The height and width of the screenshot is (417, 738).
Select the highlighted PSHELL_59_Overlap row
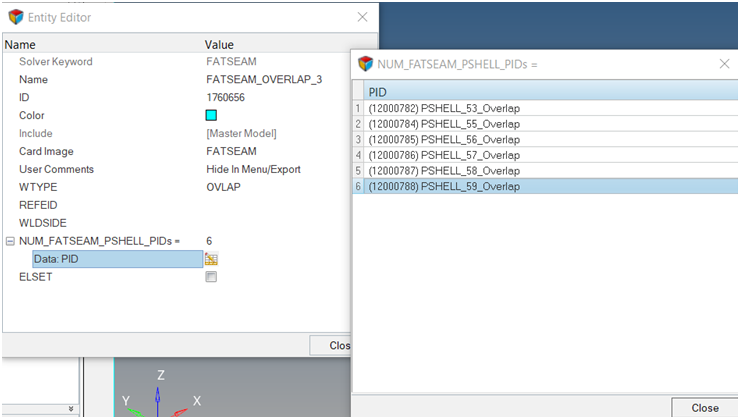(x=443, y=186)
